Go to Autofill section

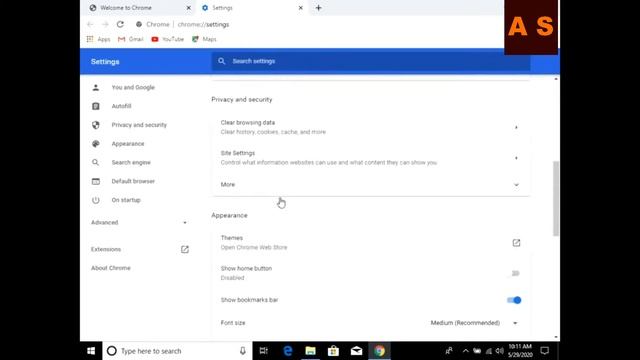tap(121, 106)
